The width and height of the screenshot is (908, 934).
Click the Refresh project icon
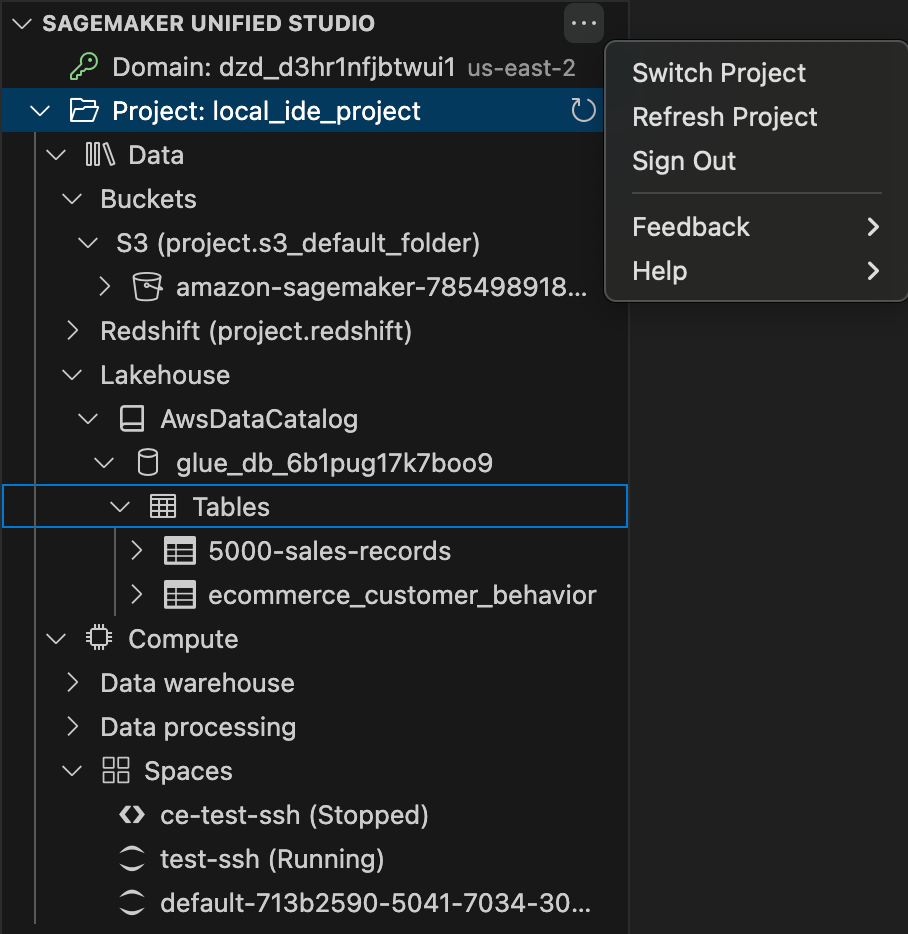tap(583, 110)
